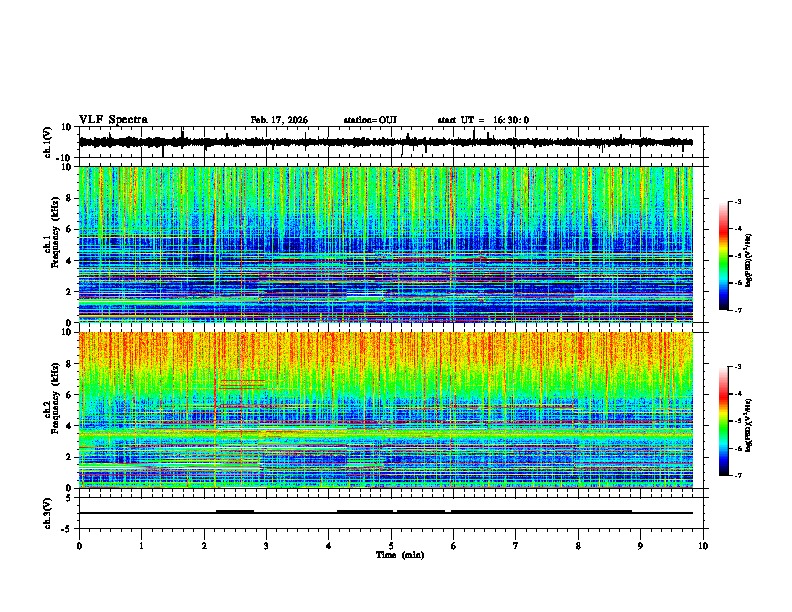Click the "-7" tick on the ch.2 colorbar
This screenshot has height=612, width=792.
[737, 476]
